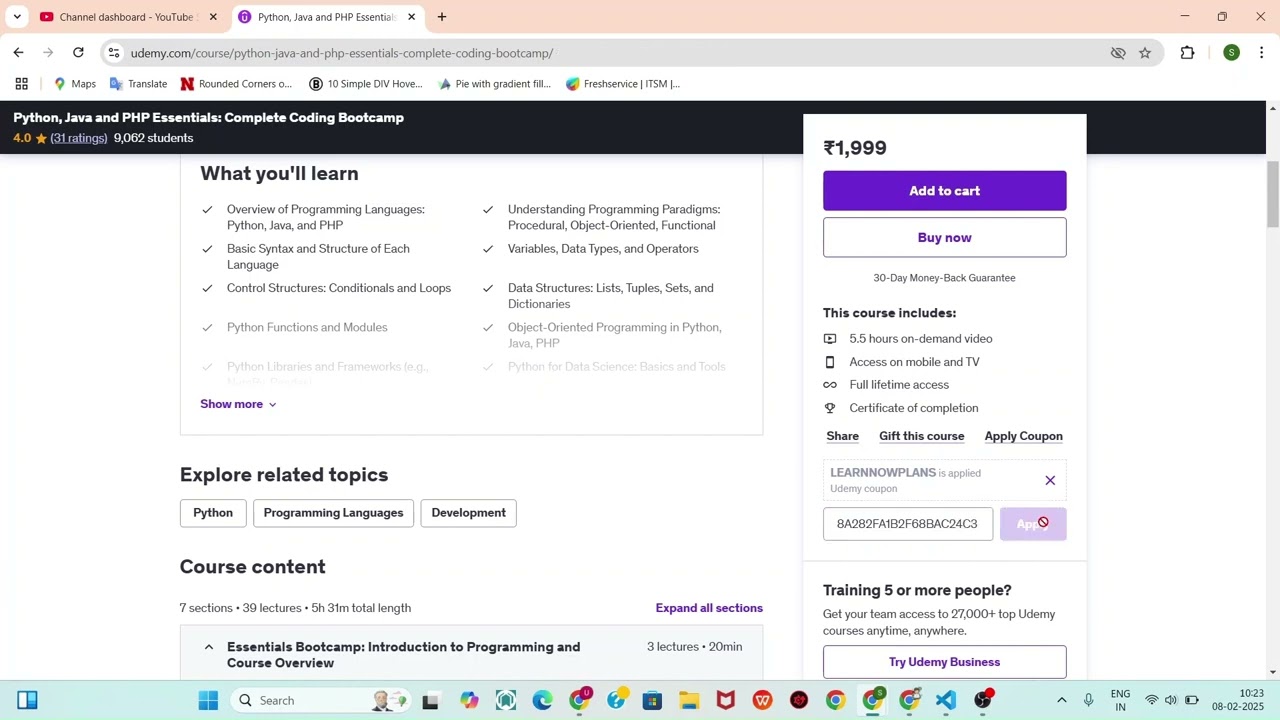Click Add to cart button
The height and width of the screenshot is (720, 1280).
click(x=944, y=191)
